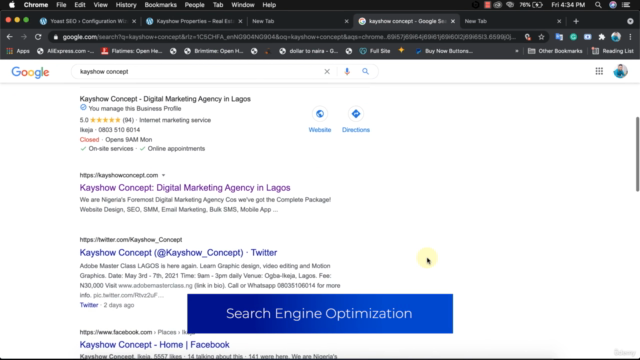Image resolution: width=640 pixels, height=360 pixels.
Task: Open the tab search dropdown
Action: click(x=630, y=21)
